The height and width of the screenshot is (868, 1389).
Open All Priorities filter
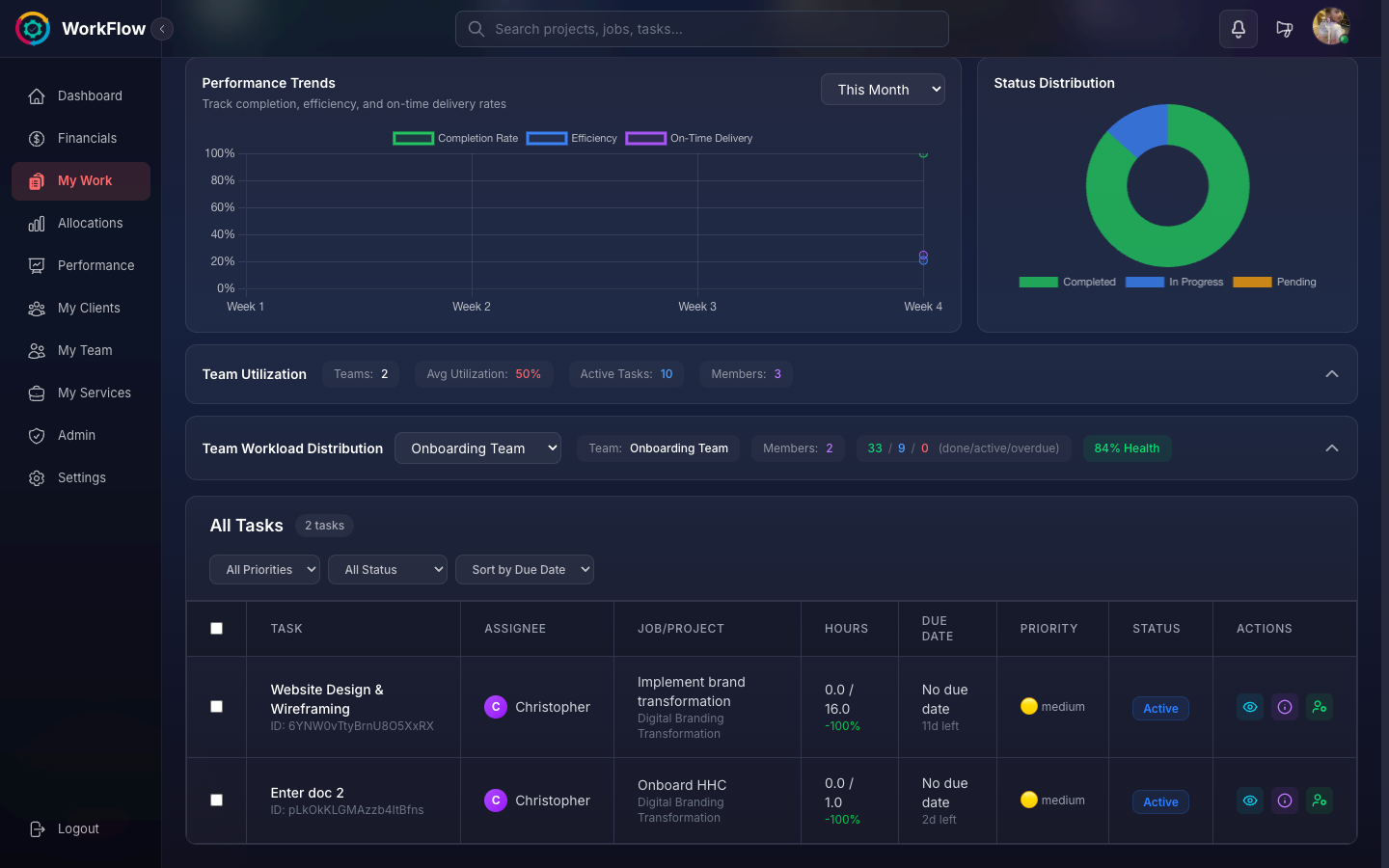[264, 570]
